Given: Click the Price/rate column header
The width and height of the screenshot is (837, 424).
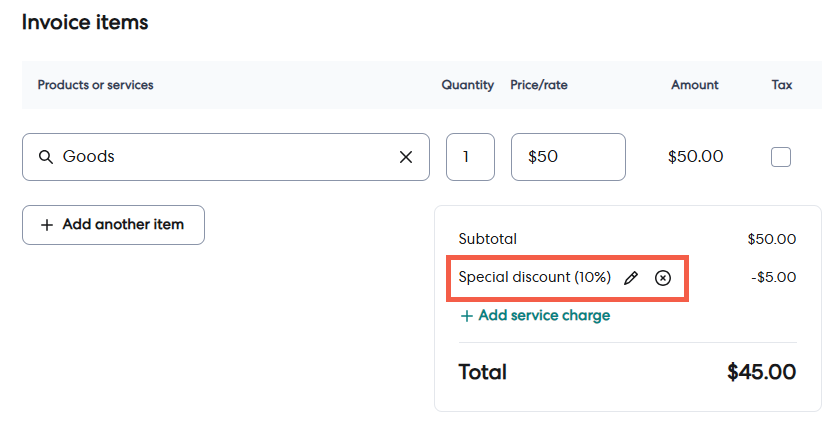Looking at the screenshot, I should pyautogui.click(x=539, y=85).
